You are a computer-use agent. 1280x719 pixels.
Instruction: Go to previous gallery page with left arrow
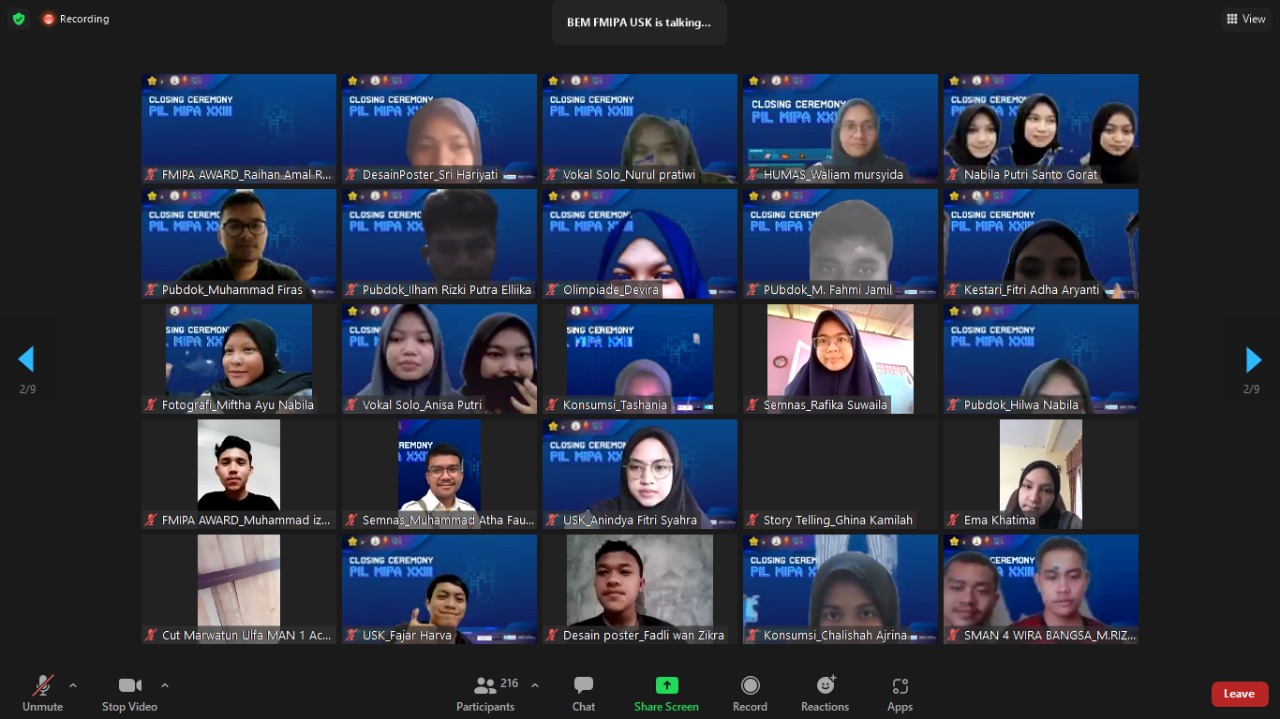click(26, 360)
